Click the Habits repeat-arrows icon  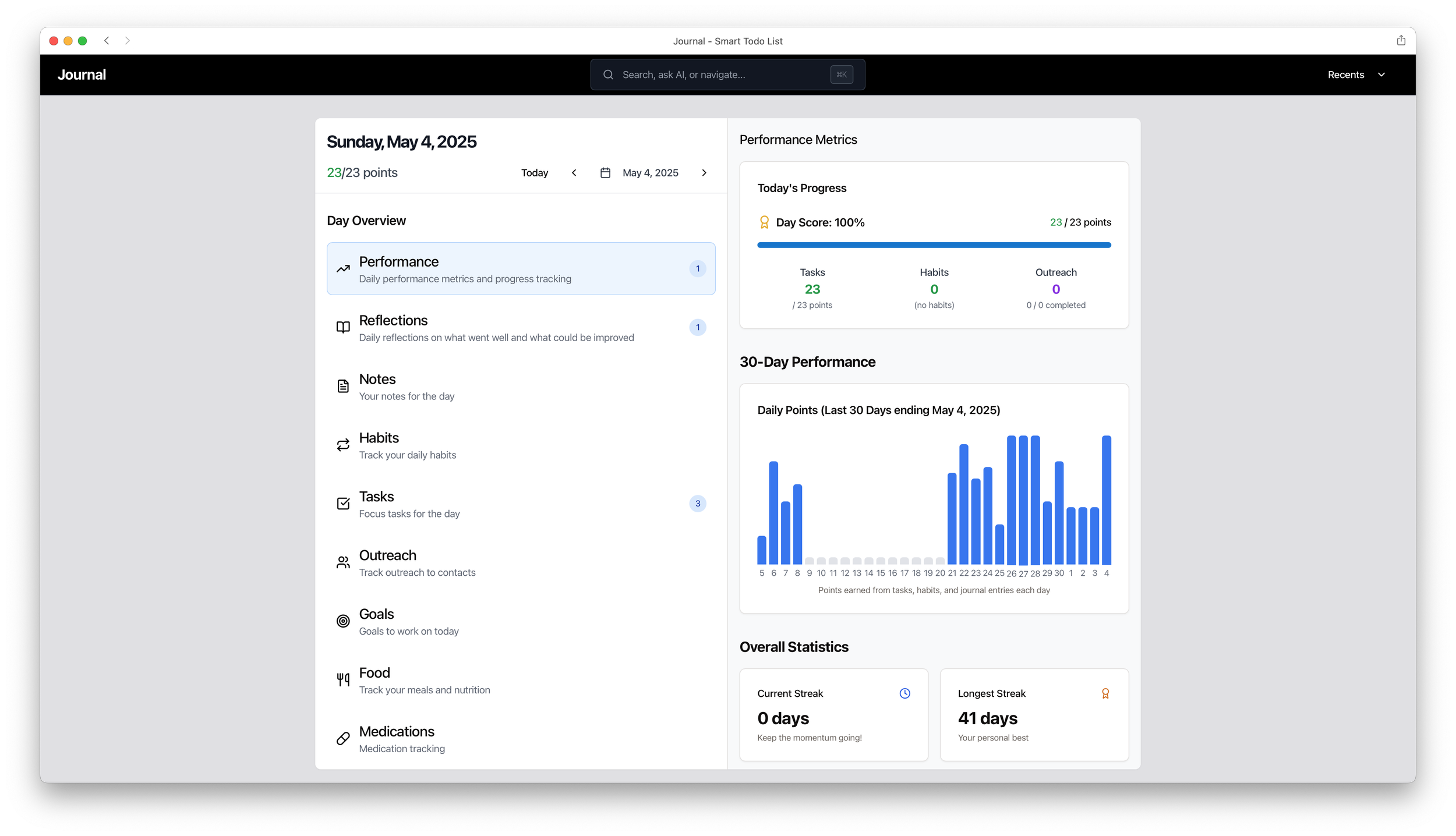coord(343,445)
